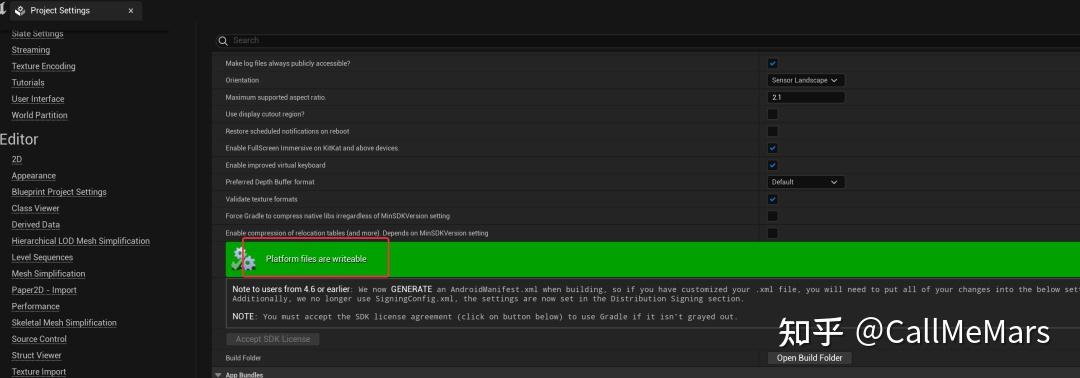1080x378 pixels.
Task: Disable Enable improved virtual keyboard checkbox
Action: [x=773, y=165]
